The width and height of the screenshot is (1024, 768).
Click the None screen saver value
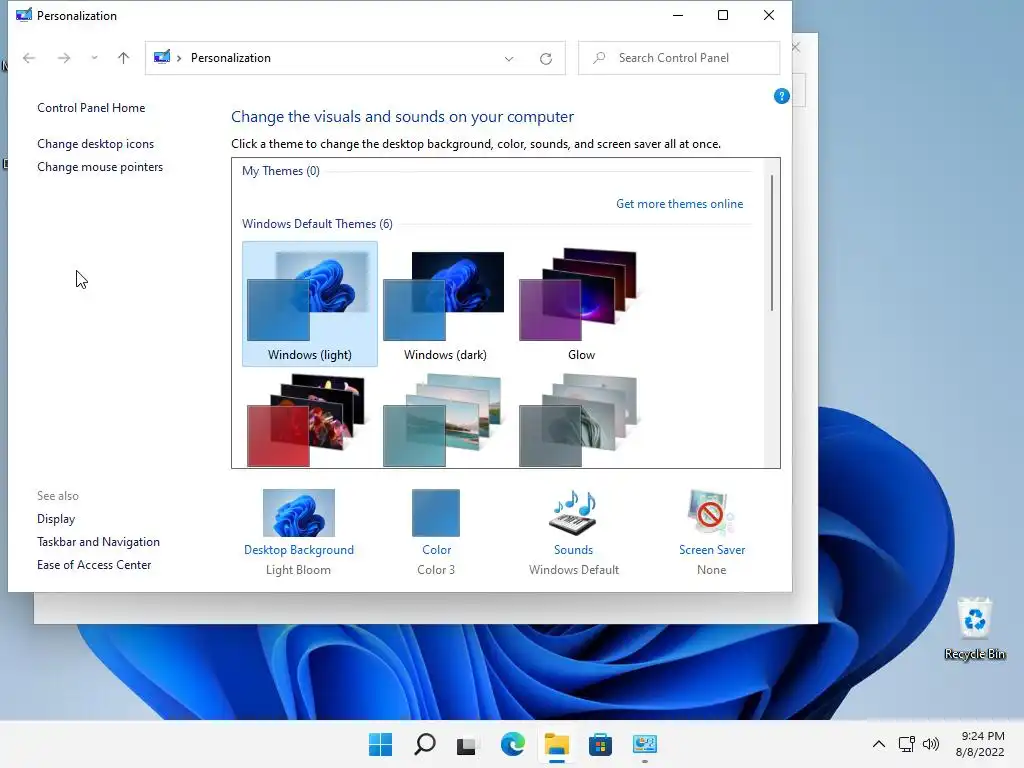pos(711,570)
